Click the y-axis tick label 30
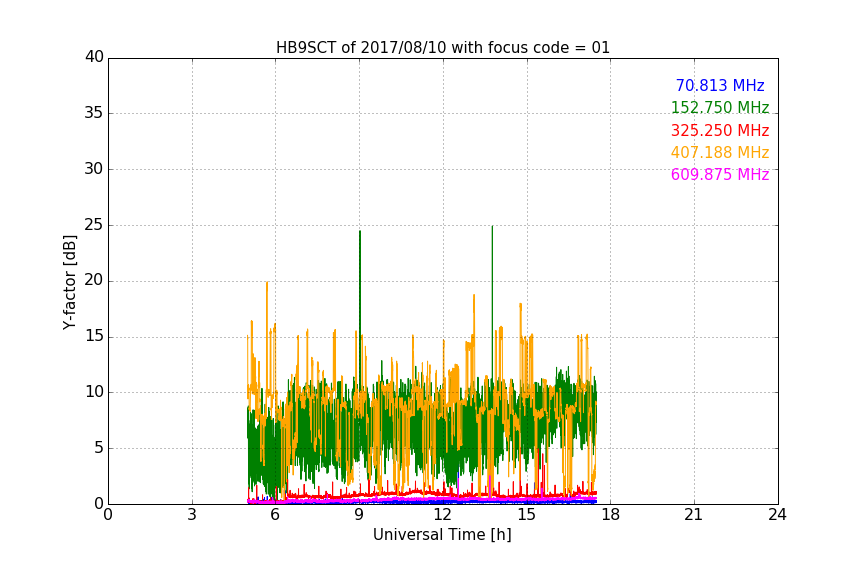 (94, 169)
